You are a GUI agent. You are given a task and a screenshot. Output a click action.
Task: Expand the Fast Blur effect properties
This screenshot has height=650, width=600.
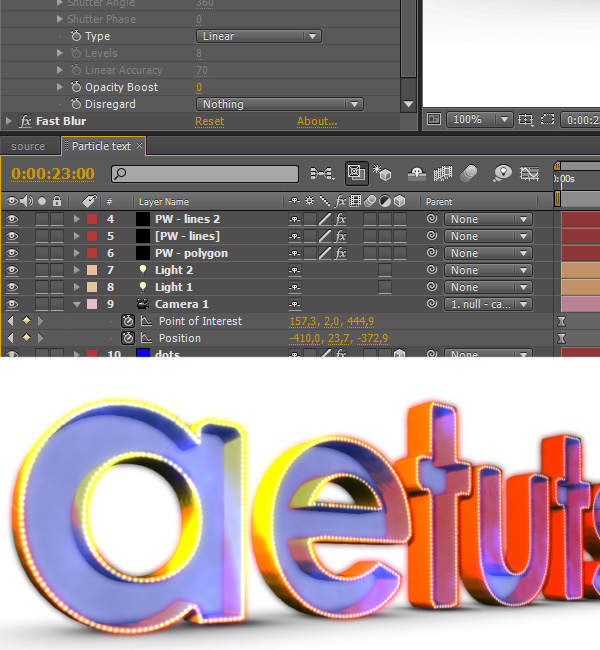(x=8, y=121)
